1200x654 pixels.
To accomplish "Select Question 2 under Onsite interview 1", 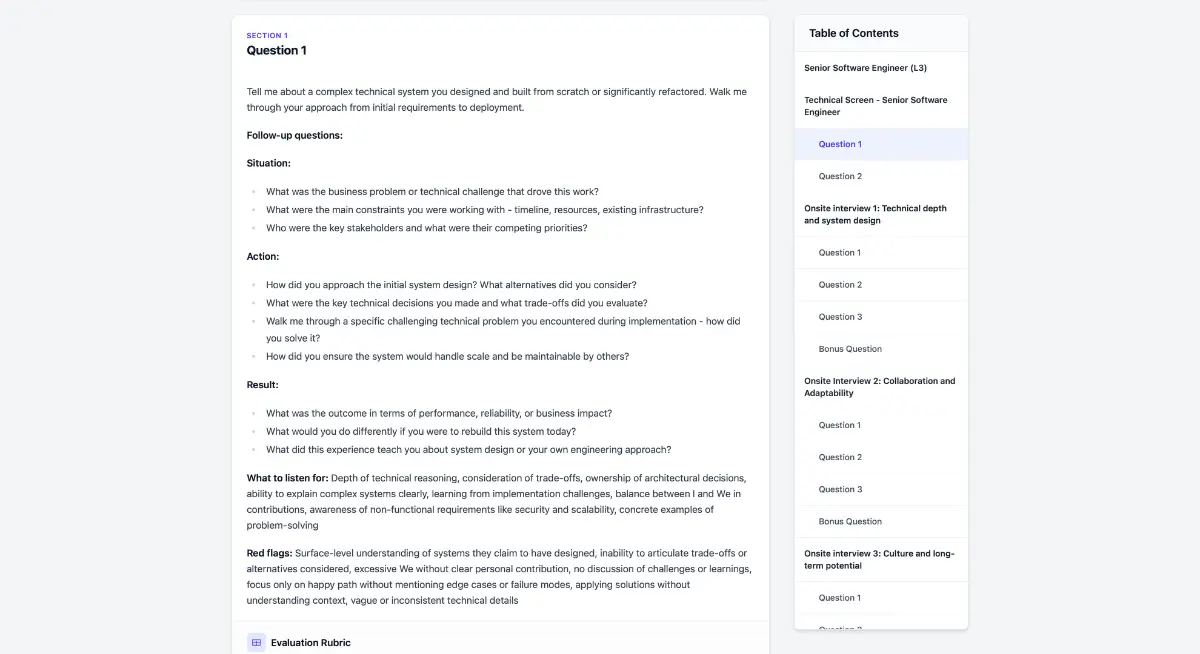I will point(881,285).
